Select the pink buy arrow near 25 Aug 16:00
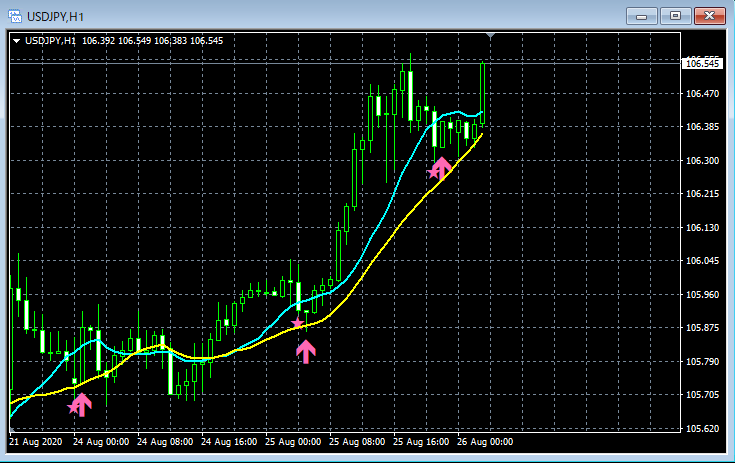The width and height of the screenshot is (735, 463). tap(441, 168)
